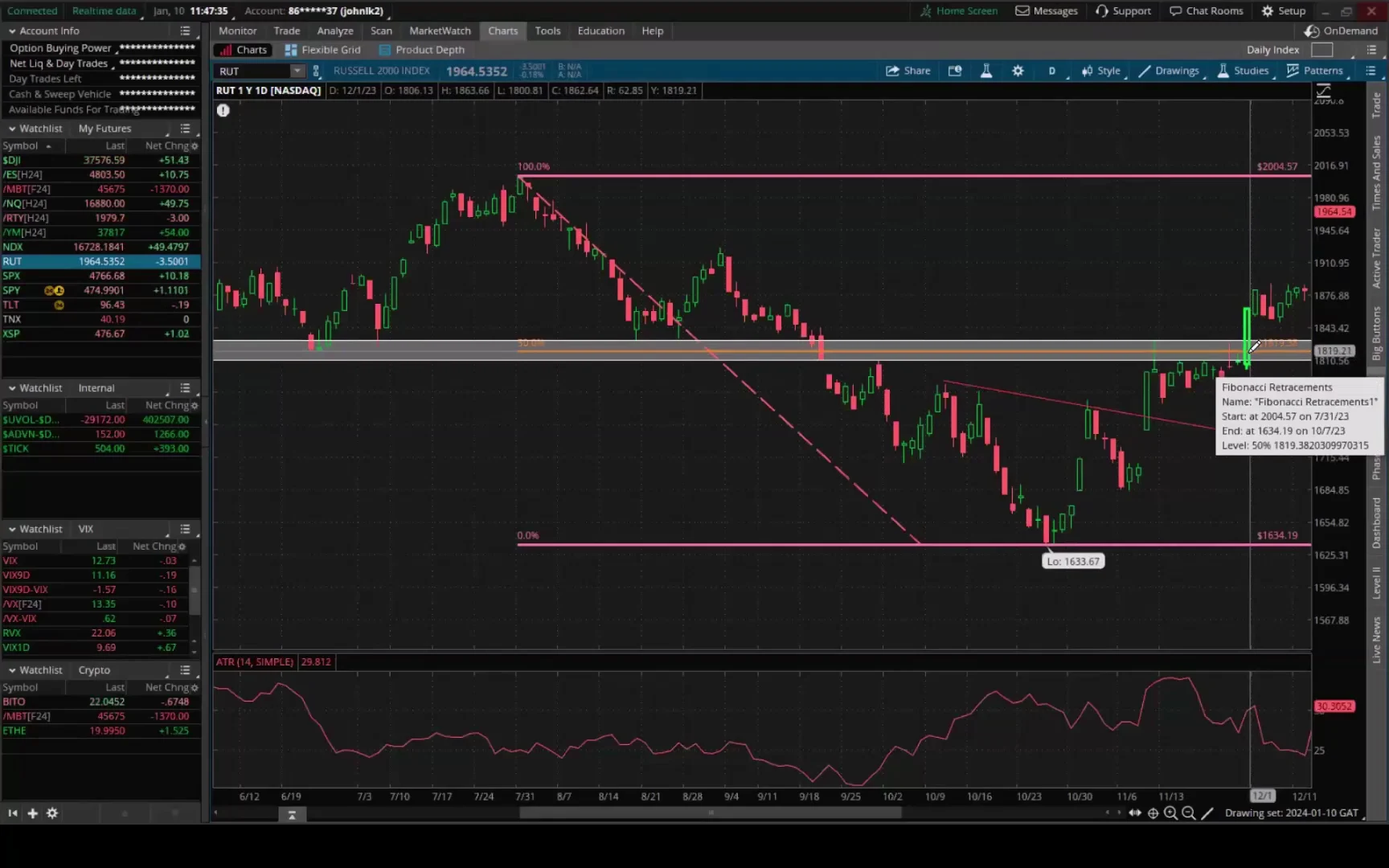Viewport: 1389px width, 868px height.
Task: Switch to the Tools tab
Action: (548, 31)
